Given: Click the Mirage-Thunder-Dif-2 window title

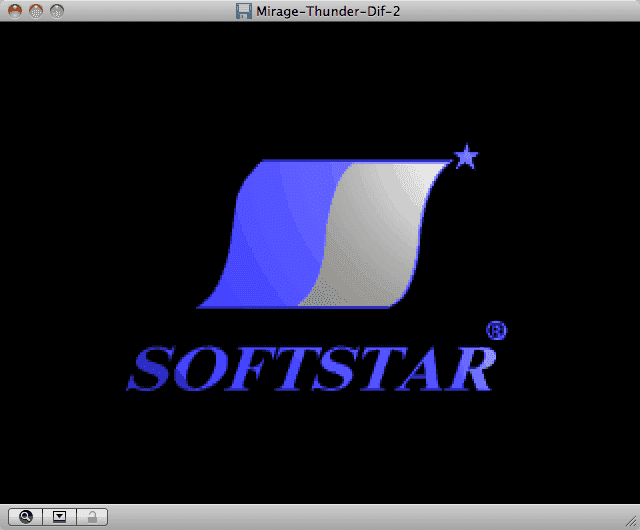Looking at the screenshot, I should coord(328,11).
